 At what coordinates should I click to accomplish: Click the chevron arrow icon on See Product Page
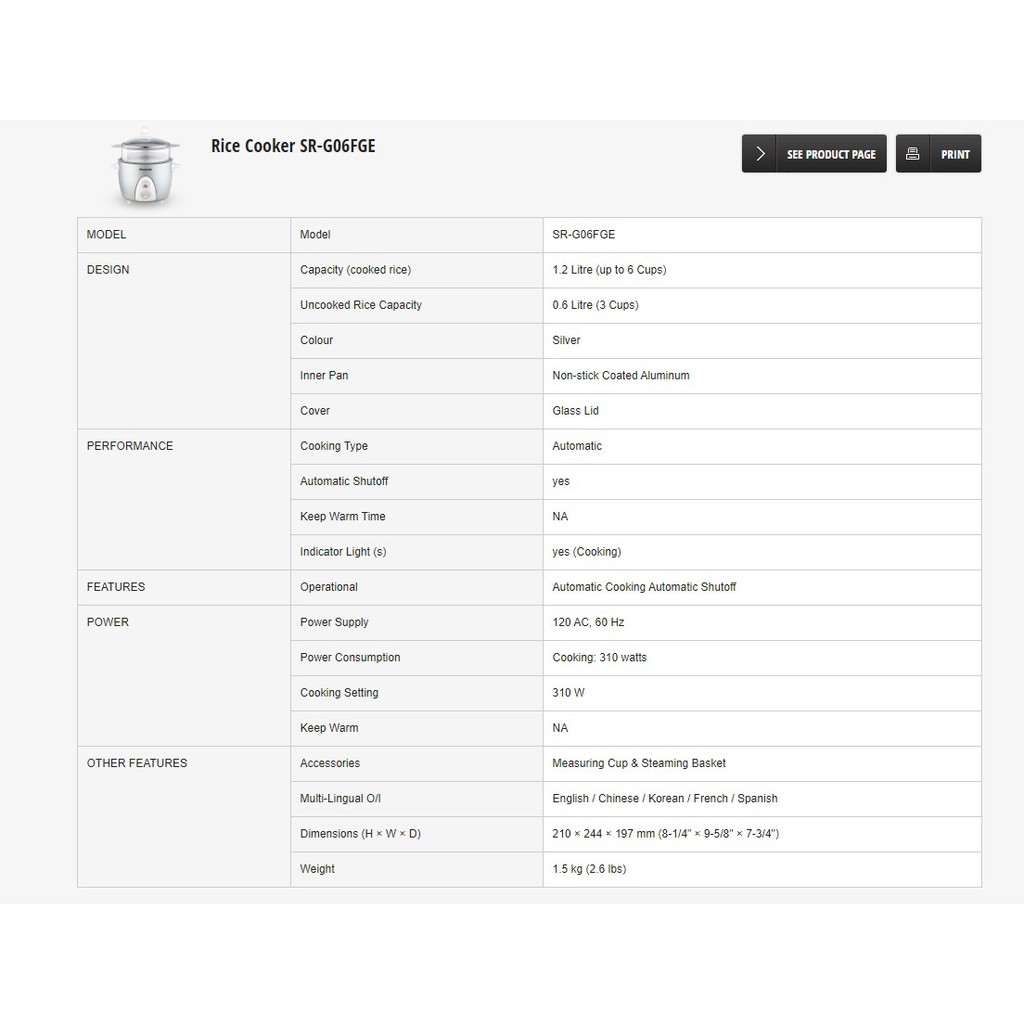click(x=760, y=154)
